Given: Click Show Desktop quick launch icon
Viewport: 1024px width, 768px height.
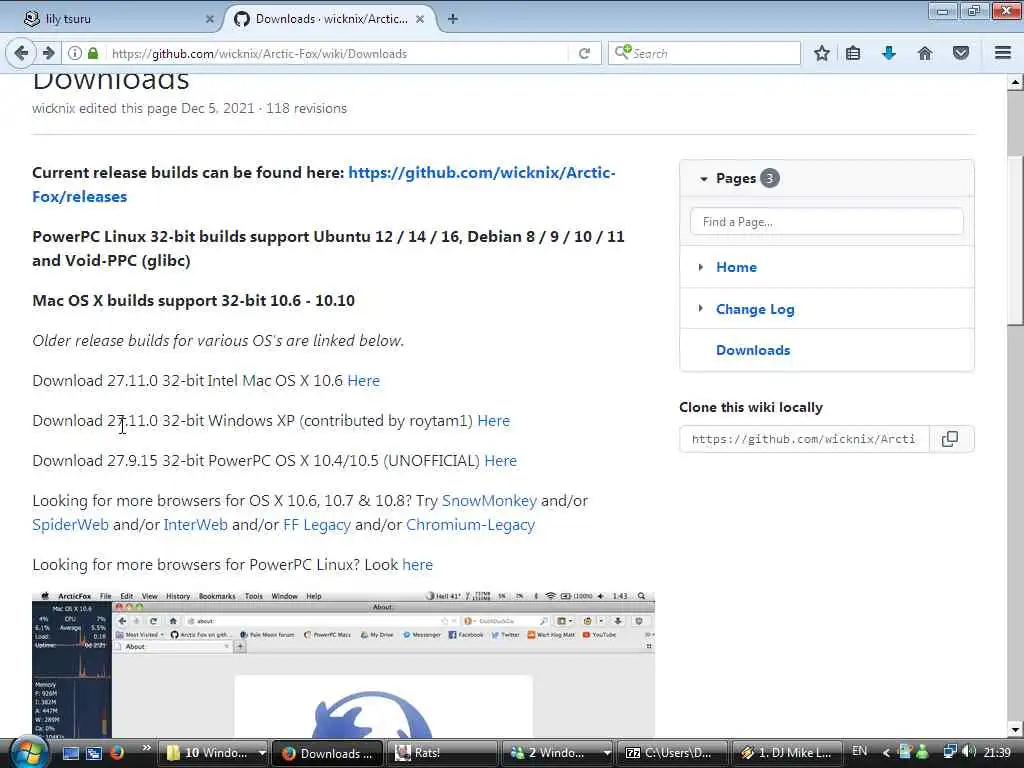Looking at the screenshot, I should [x=71, y=753].
